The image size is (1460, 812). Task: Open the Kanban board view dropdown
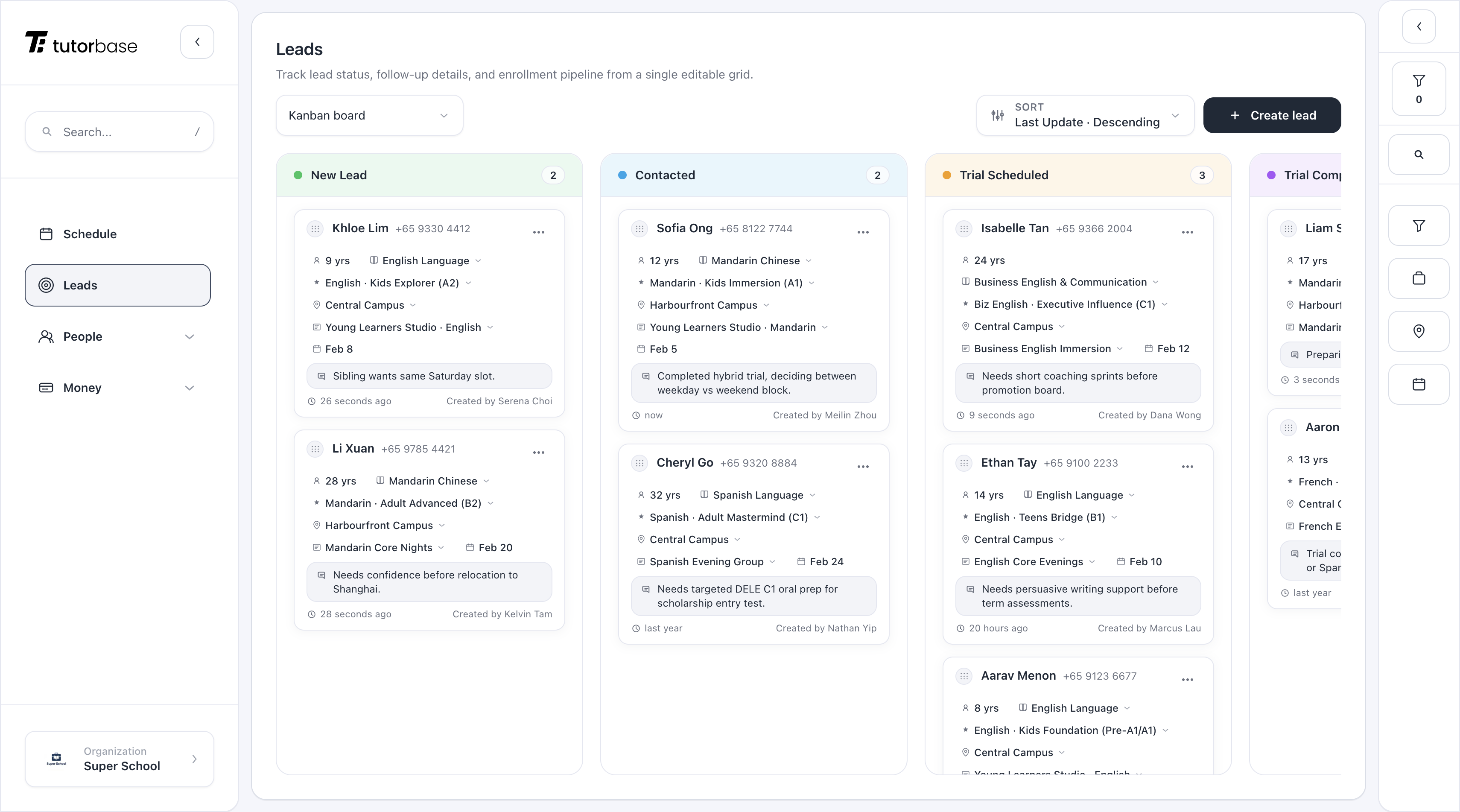coord(369,116)
